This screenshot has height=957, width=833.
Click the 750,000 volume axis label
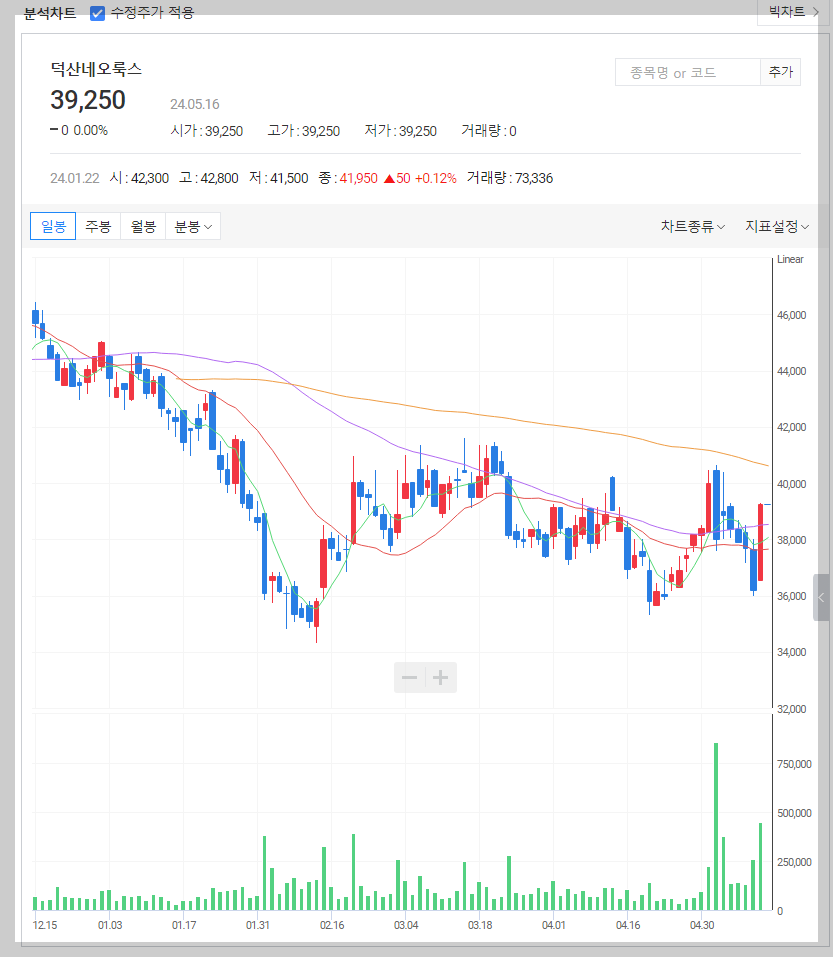794,764
